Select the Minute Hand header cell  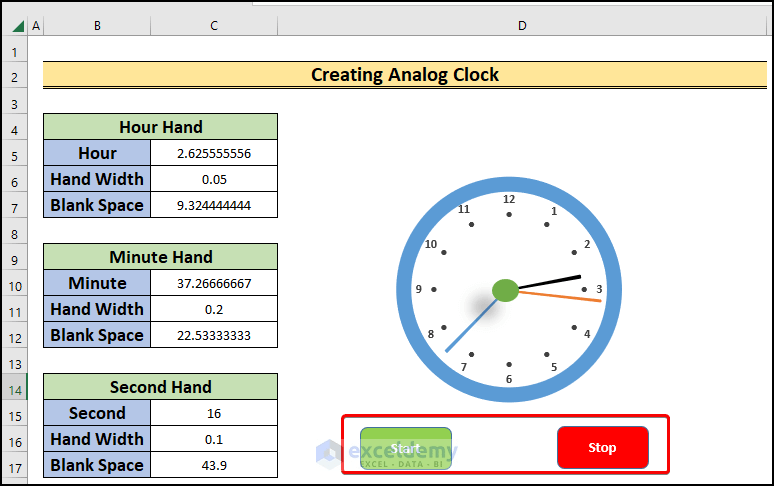(160, 257)
